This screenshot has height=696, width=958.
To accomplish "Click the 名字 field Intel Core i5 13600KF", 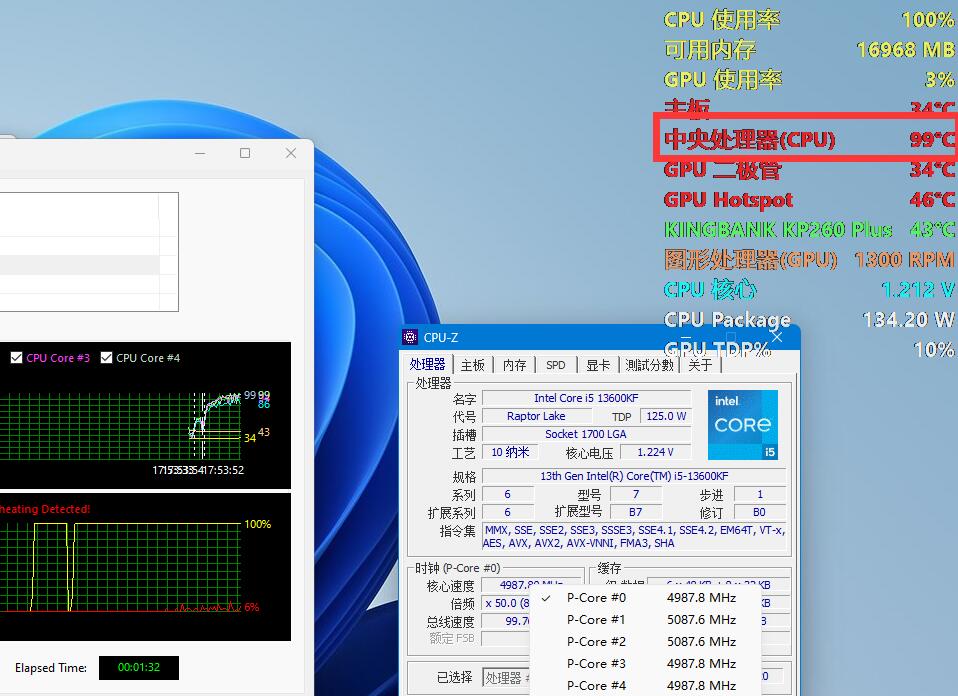I will click(x=587, y=398).
